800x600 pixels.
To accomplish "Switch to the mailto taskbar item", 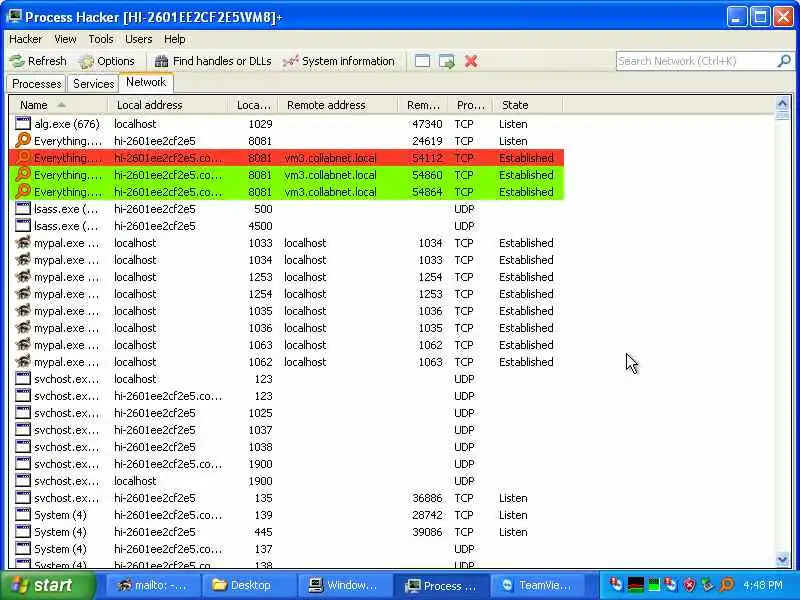I will click(152, 585).
